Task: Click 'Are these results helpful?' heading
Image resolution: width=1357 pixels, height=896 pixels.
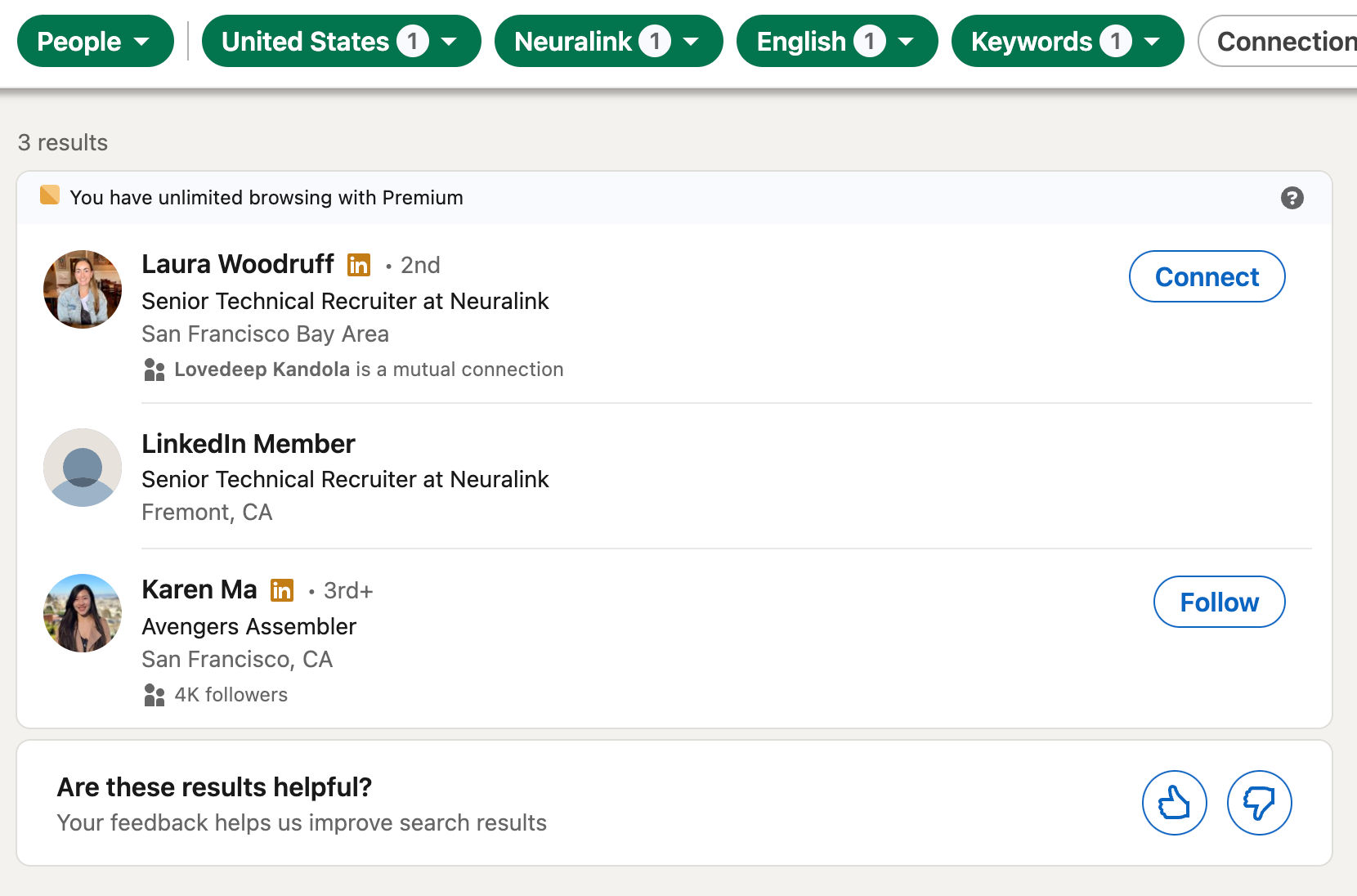Action: [214, 786]
